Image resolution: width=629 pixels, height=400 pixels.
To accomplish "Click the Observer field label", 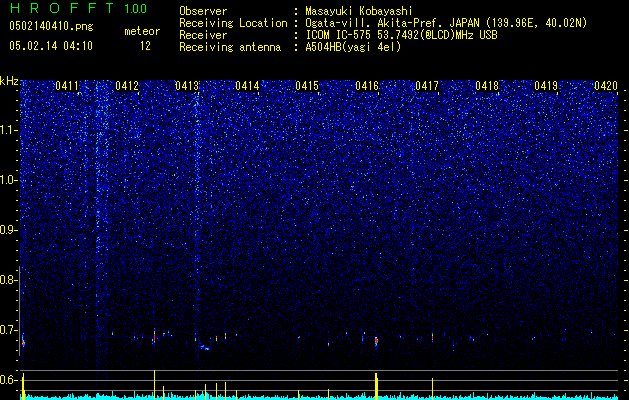I will point(203,11).
